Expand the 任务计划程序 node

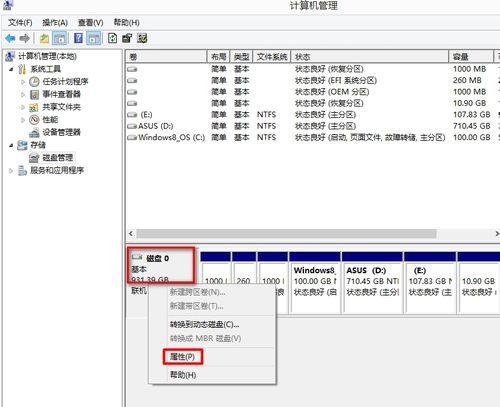point(23,82)
